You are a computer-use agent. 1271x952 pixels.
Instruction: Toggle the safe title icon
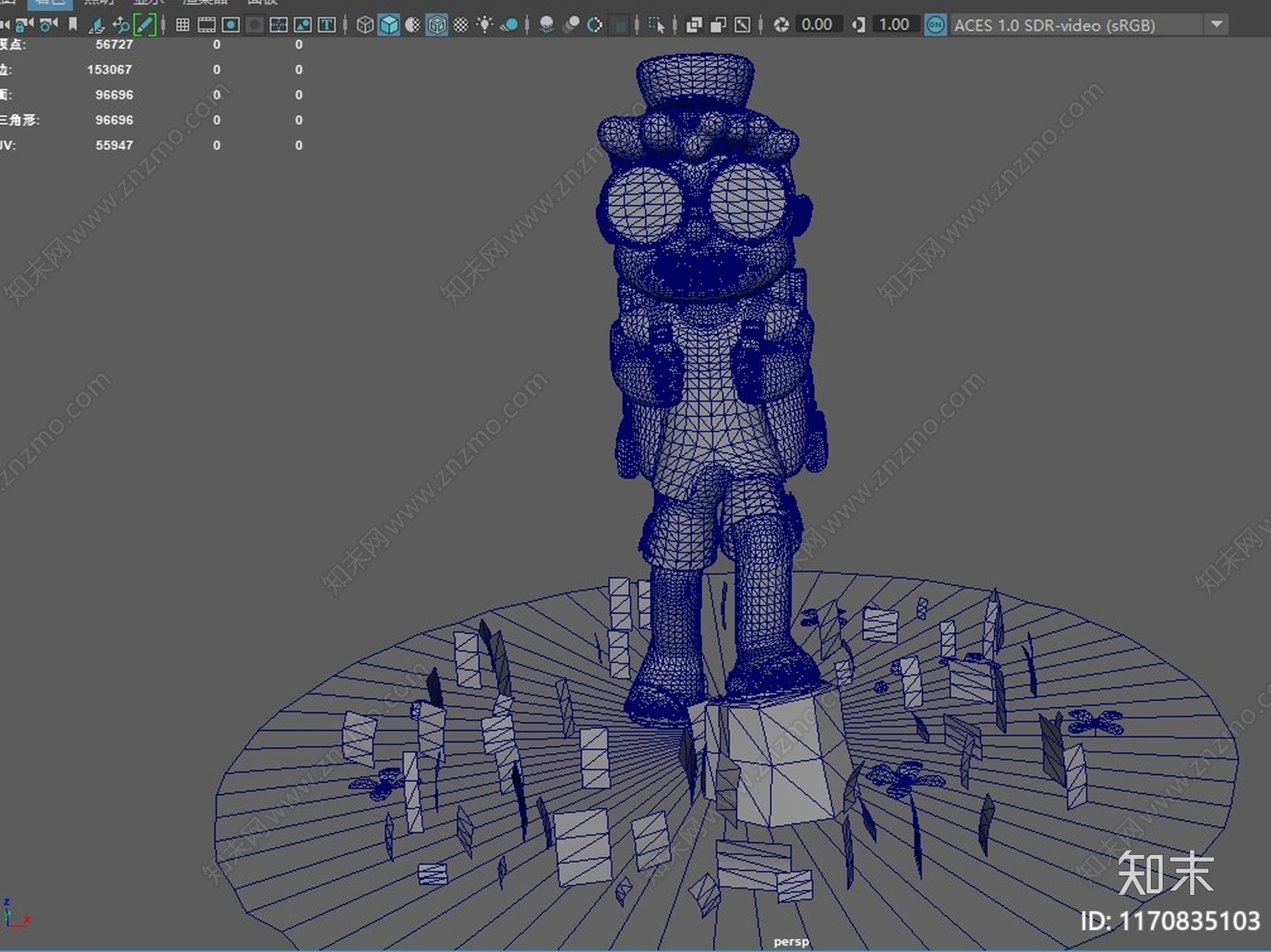click(326, 25)
